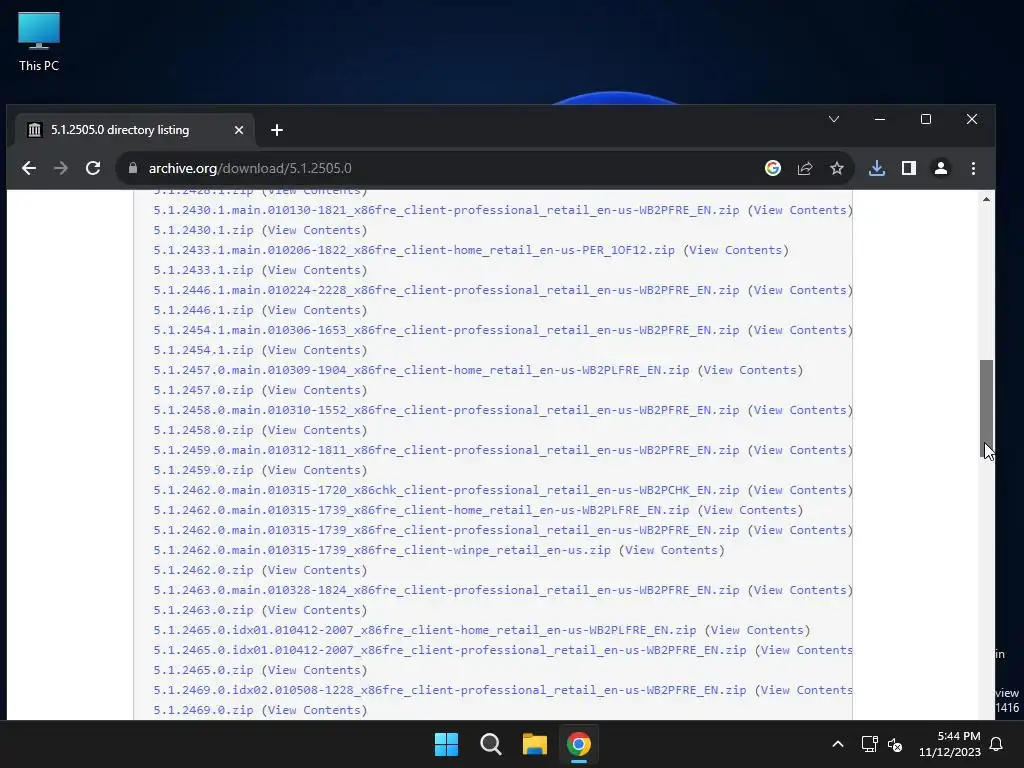Open a new browser tab
The width and height of the screenshot is (1024, 768).
click(x=277, y=130)
